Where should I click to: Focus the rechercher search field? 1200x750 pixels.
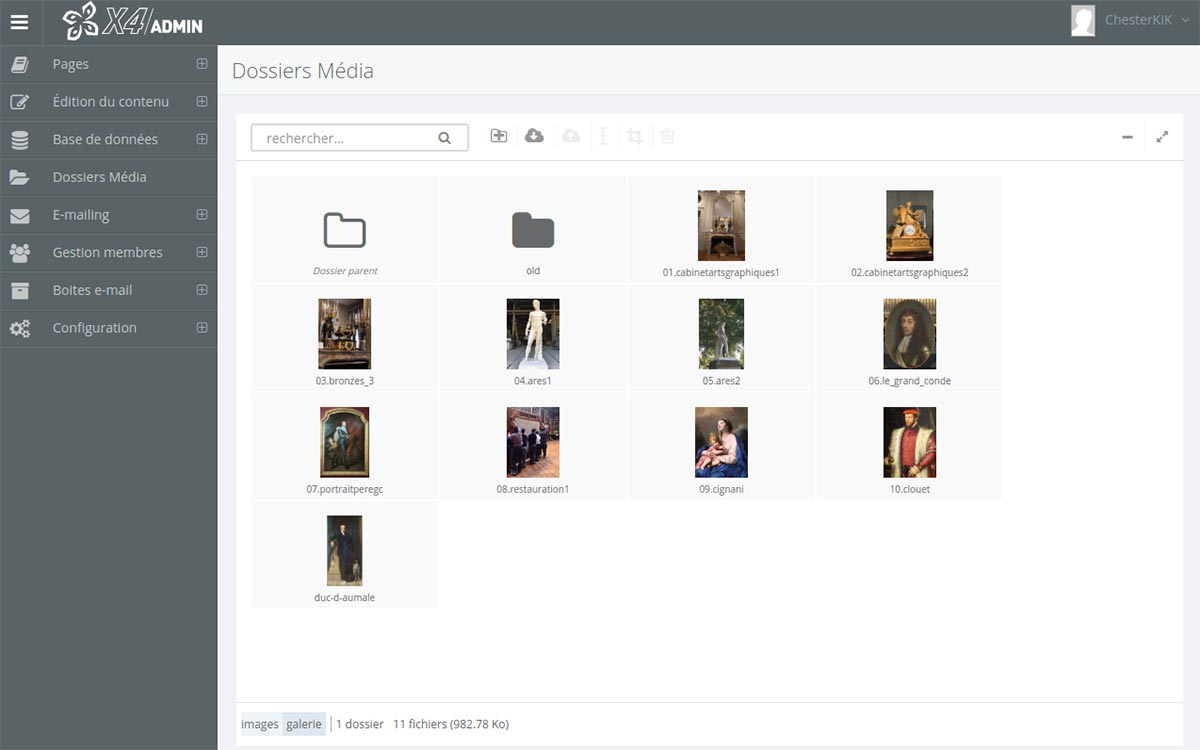(360, 138)
